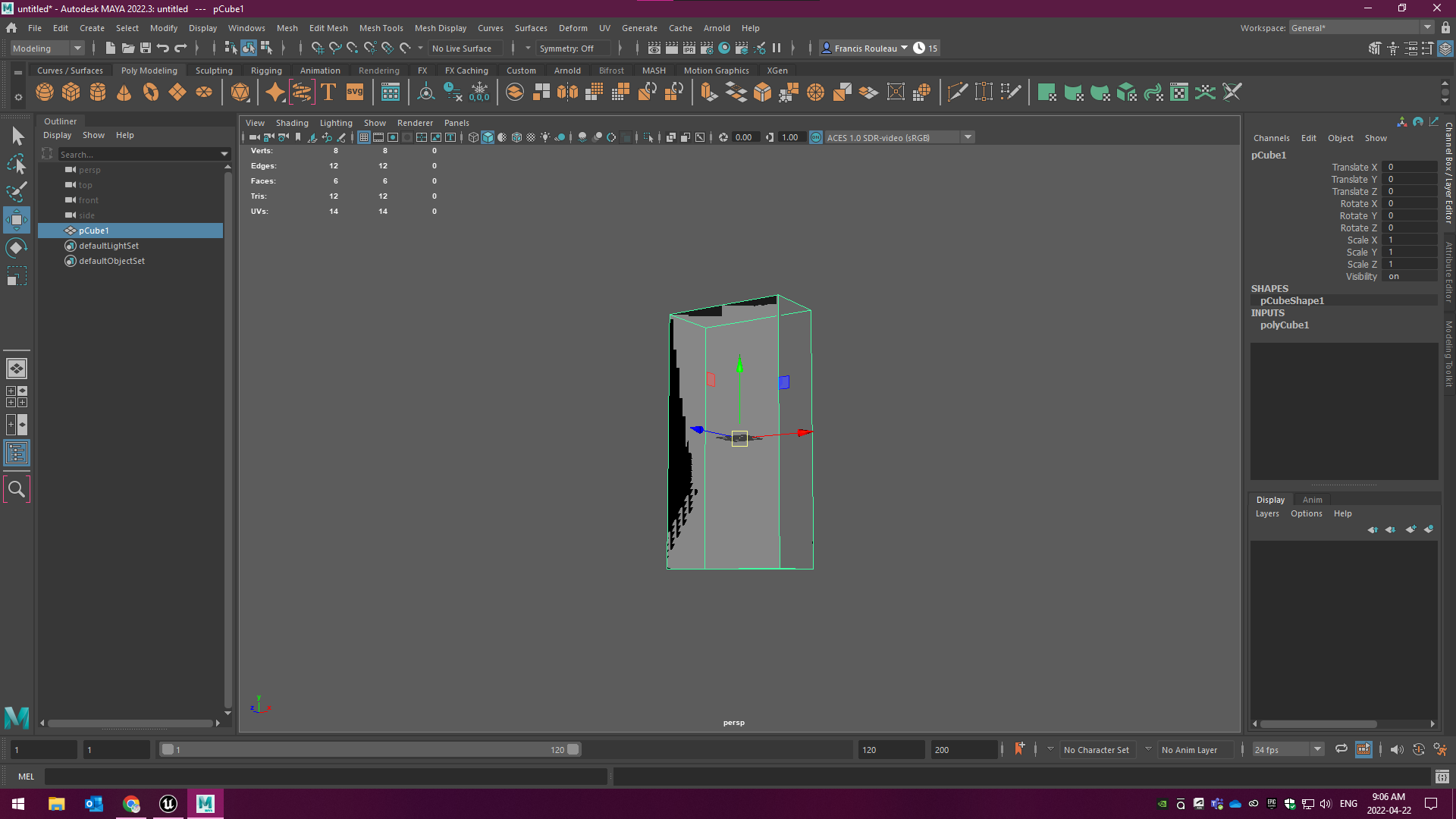
Task: Click pCubeShape1 in Channel Box
Action: click(x=1292, y=301)
